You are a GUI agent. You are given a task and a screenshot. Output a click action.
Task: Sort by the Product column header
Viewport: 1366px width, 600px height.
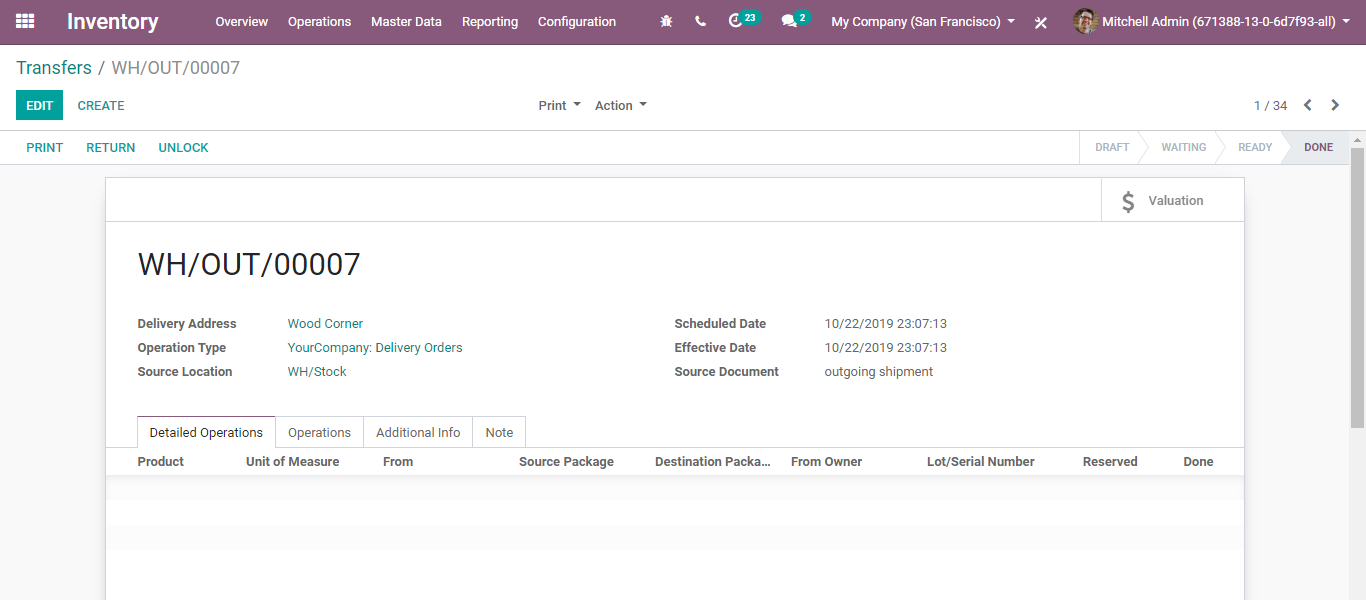click(x=161, y=461)
